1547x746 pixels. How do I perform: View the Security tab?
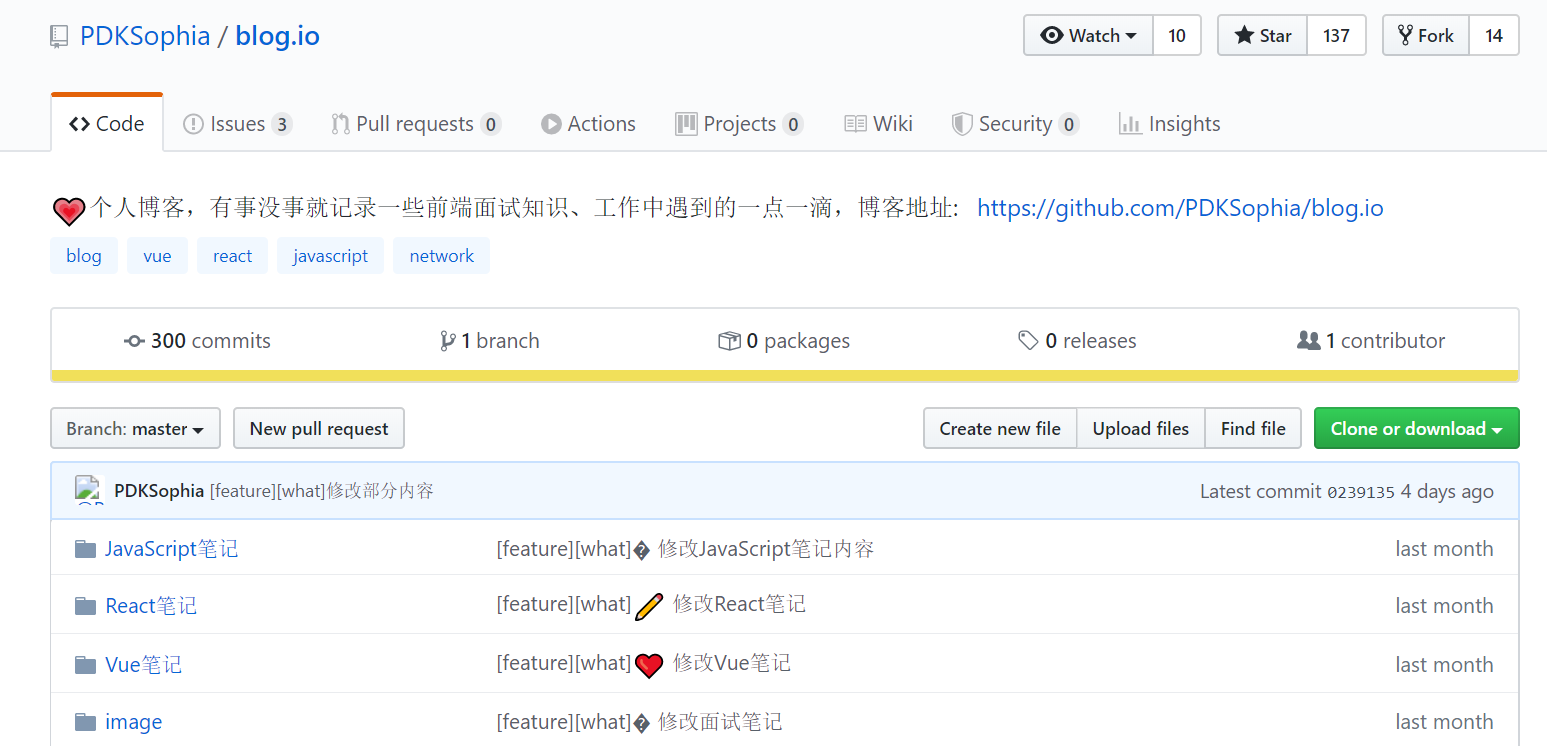click(x=1015, y=124)
